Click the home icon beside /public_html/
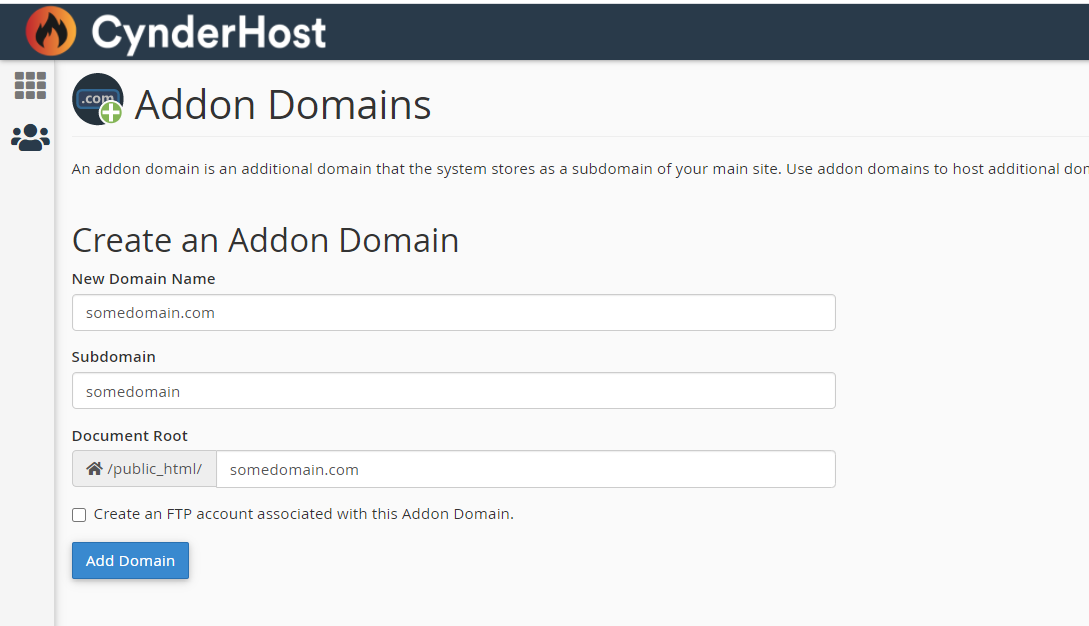Screen dimensions: 1089x626 click(94, 469)
